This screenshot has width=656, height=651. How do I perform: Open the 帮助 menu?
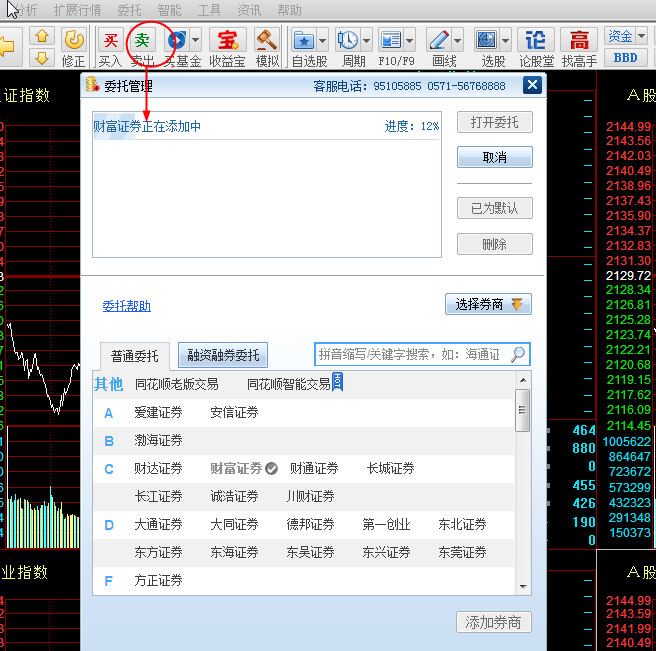pyautogui.click(x=290, y=10)
